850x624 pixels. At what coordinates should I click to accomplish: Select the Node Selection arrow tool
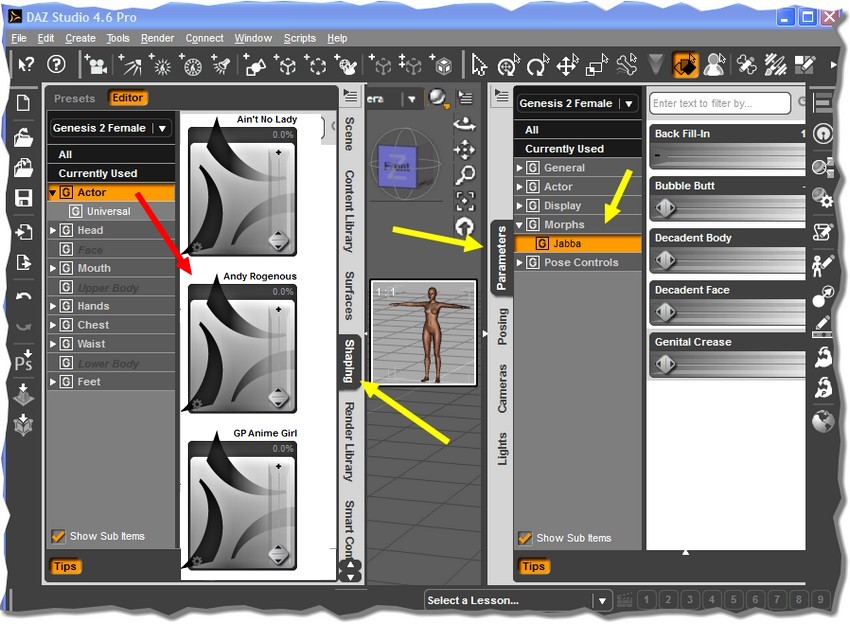(x=479, y=65)
